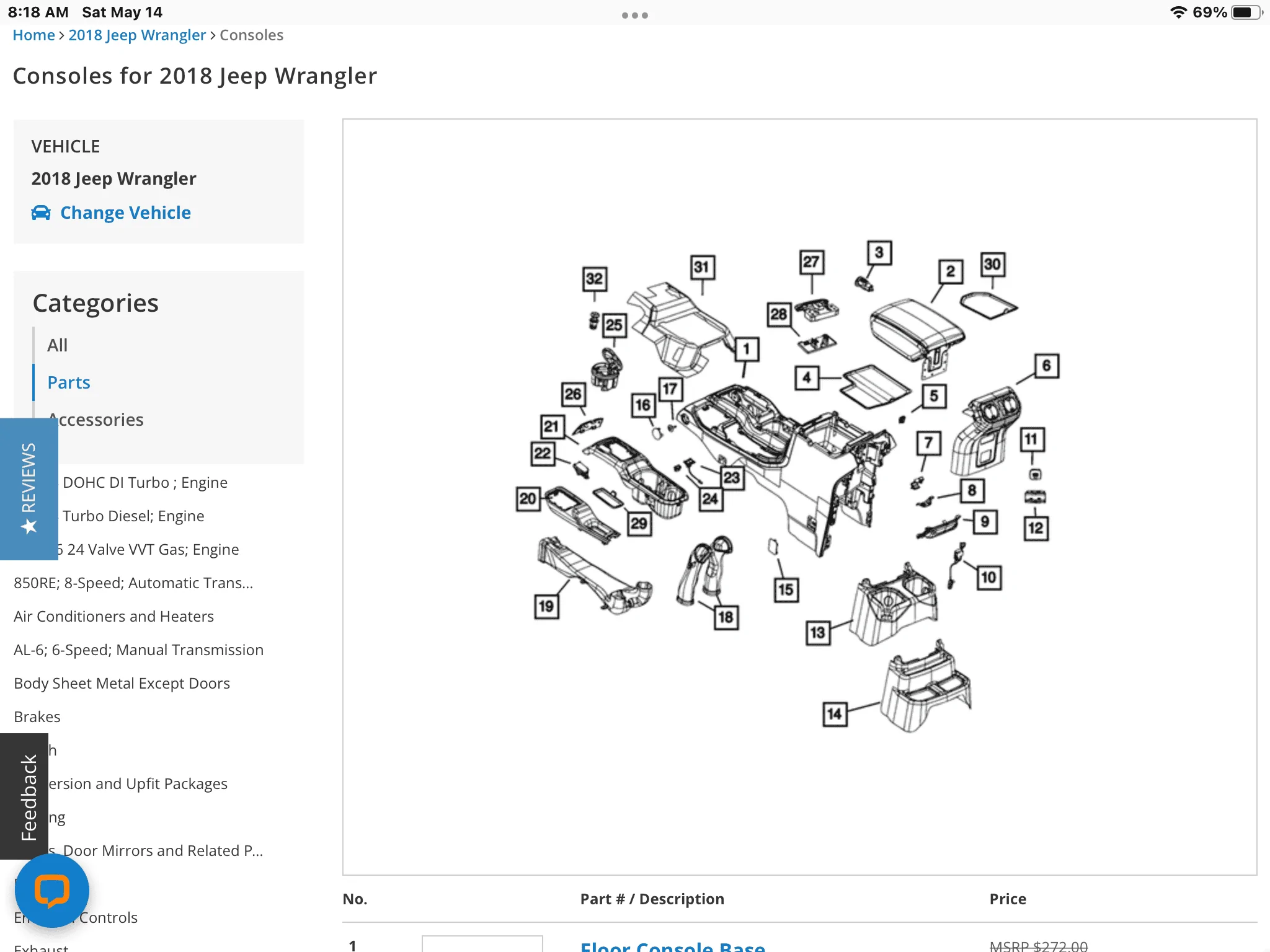Click diagram callout number 28
This screenshot has height=952, width=1270.
(x=779, y=315)
